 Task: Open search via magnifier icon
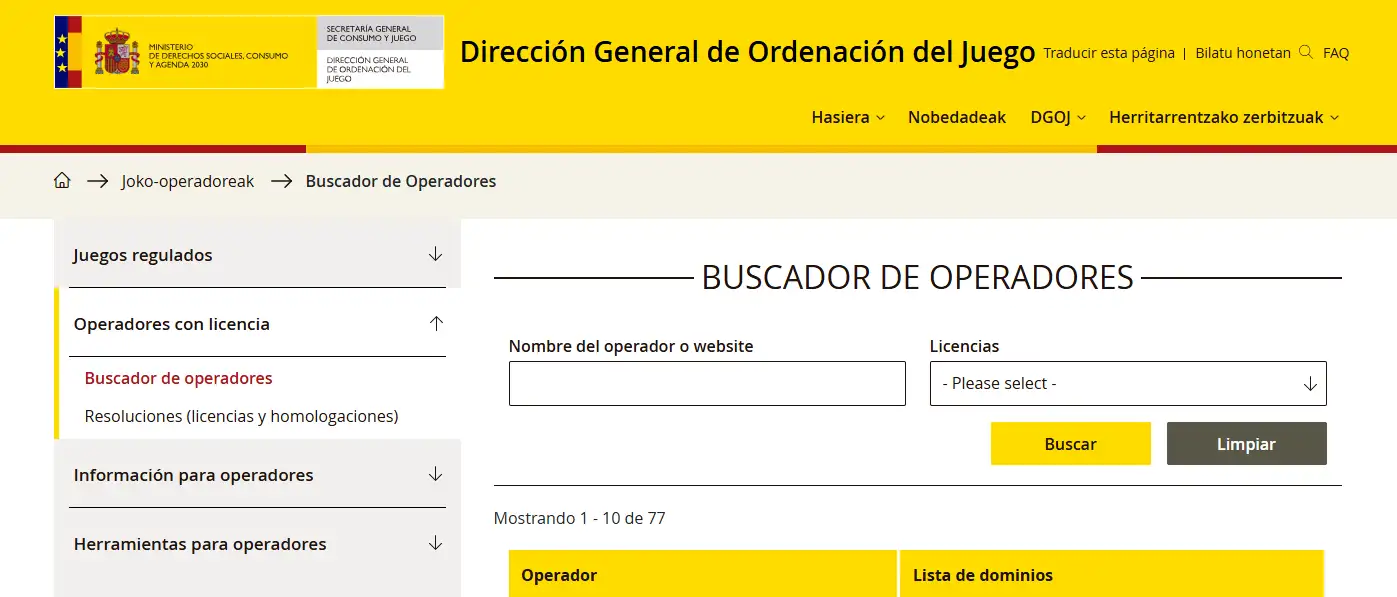(x=1306, y=52)
